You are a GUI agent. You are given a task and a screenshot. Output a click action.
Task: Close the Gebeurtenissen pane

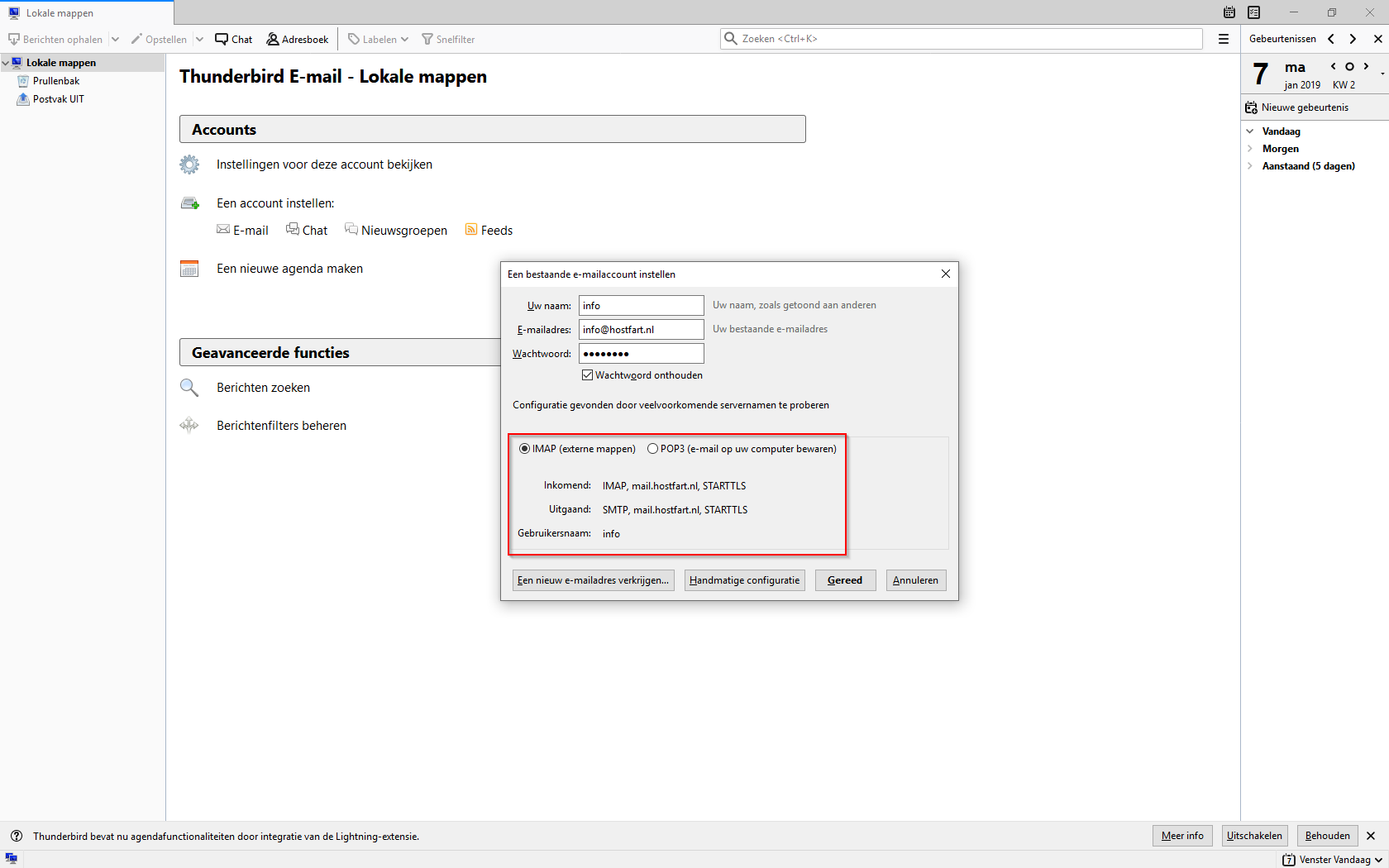click(1377, 39)
